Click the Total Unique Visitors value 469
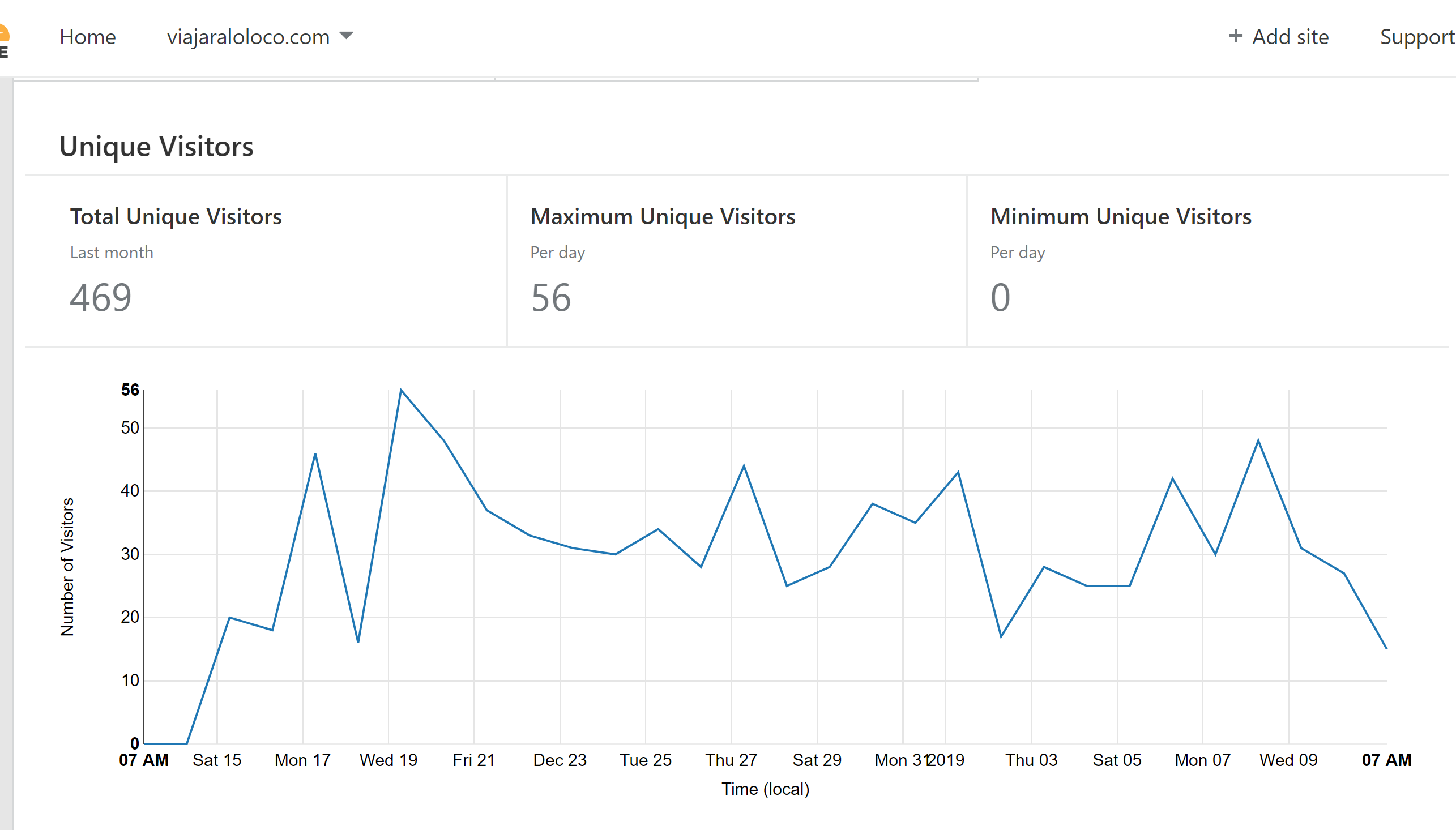 tap(101, 297)
